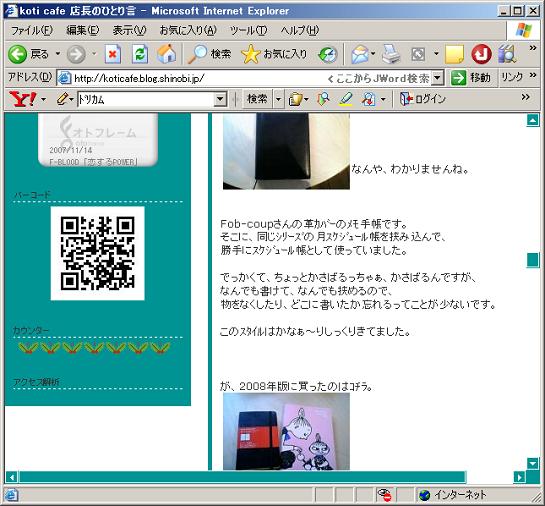Click the Windows logo throbber
545x506 pixels.
click(523, 31)
